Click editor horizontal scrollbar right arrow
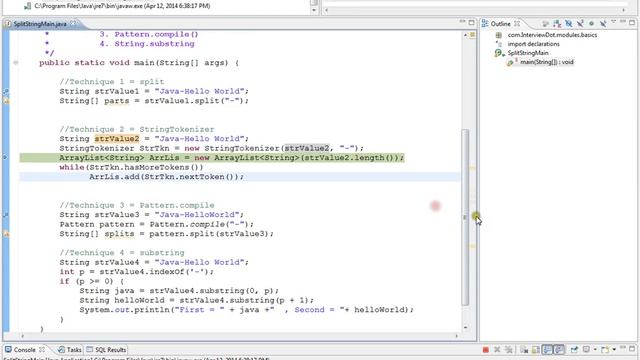640x360 pixels. click(x=456, y=336)
